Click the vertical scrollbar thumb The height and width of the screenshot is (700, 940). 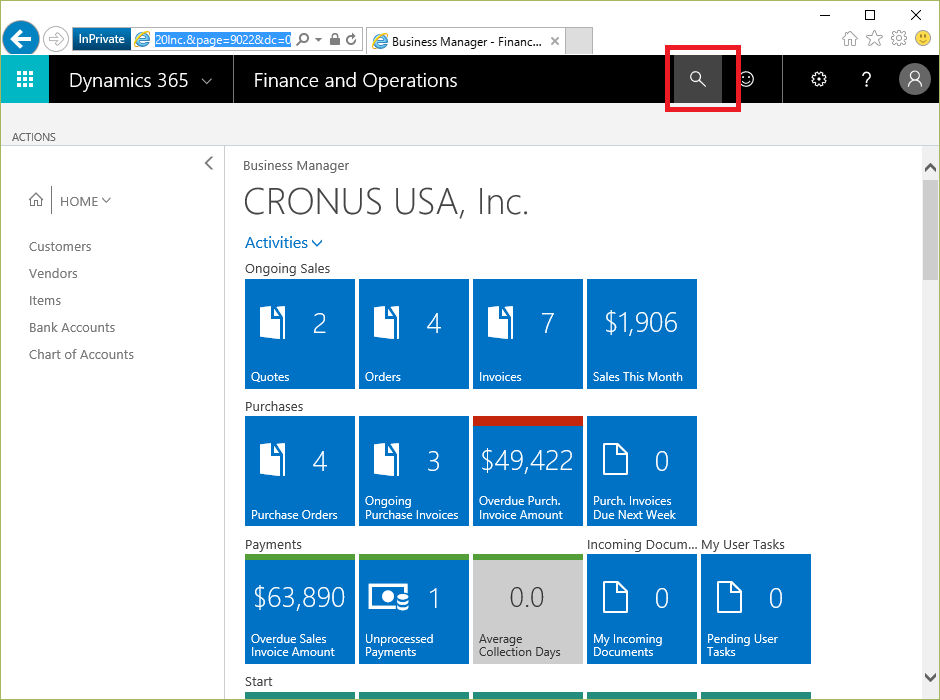[930, 228]
